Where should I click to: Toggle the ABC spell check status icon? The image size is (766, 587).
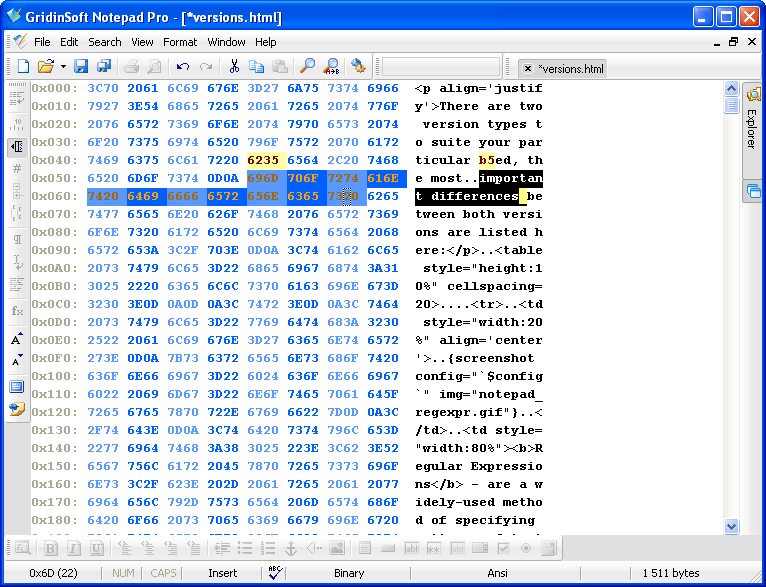(x=275, y=572)
